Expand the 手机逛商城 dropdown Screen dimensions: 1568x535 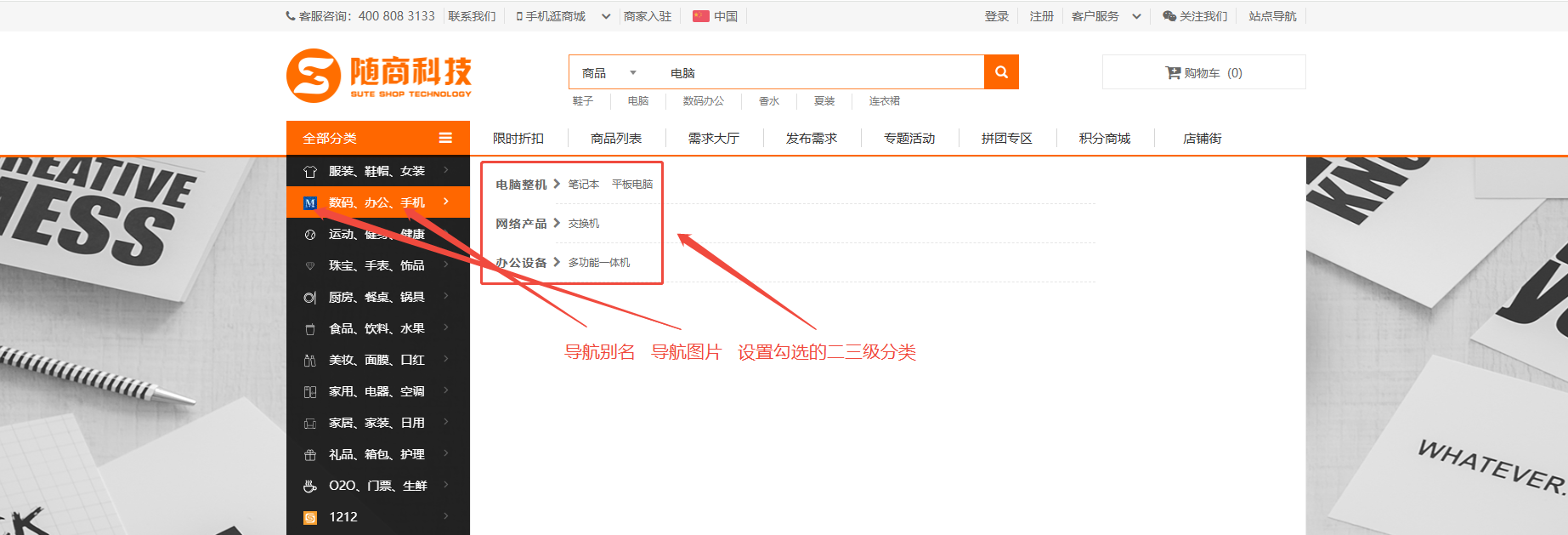click(605, 16)
